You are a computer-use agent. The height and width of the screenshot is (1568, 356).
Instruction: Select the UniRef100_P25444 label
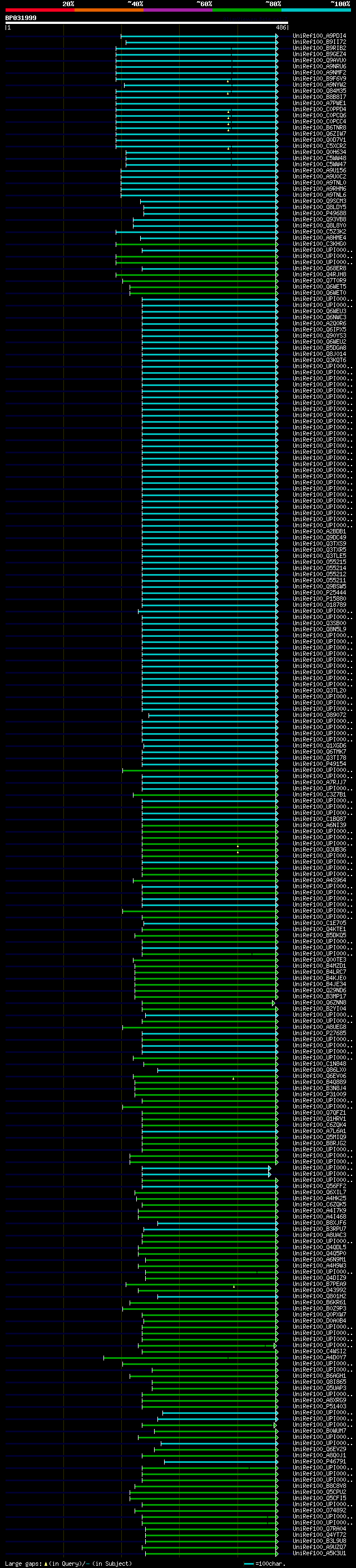click(x=319, y=592)
